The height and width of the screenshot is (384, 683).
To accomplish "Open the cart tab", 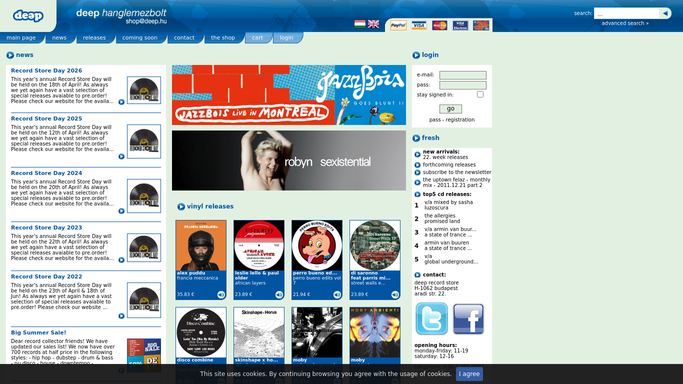I will tap(257, 38).
